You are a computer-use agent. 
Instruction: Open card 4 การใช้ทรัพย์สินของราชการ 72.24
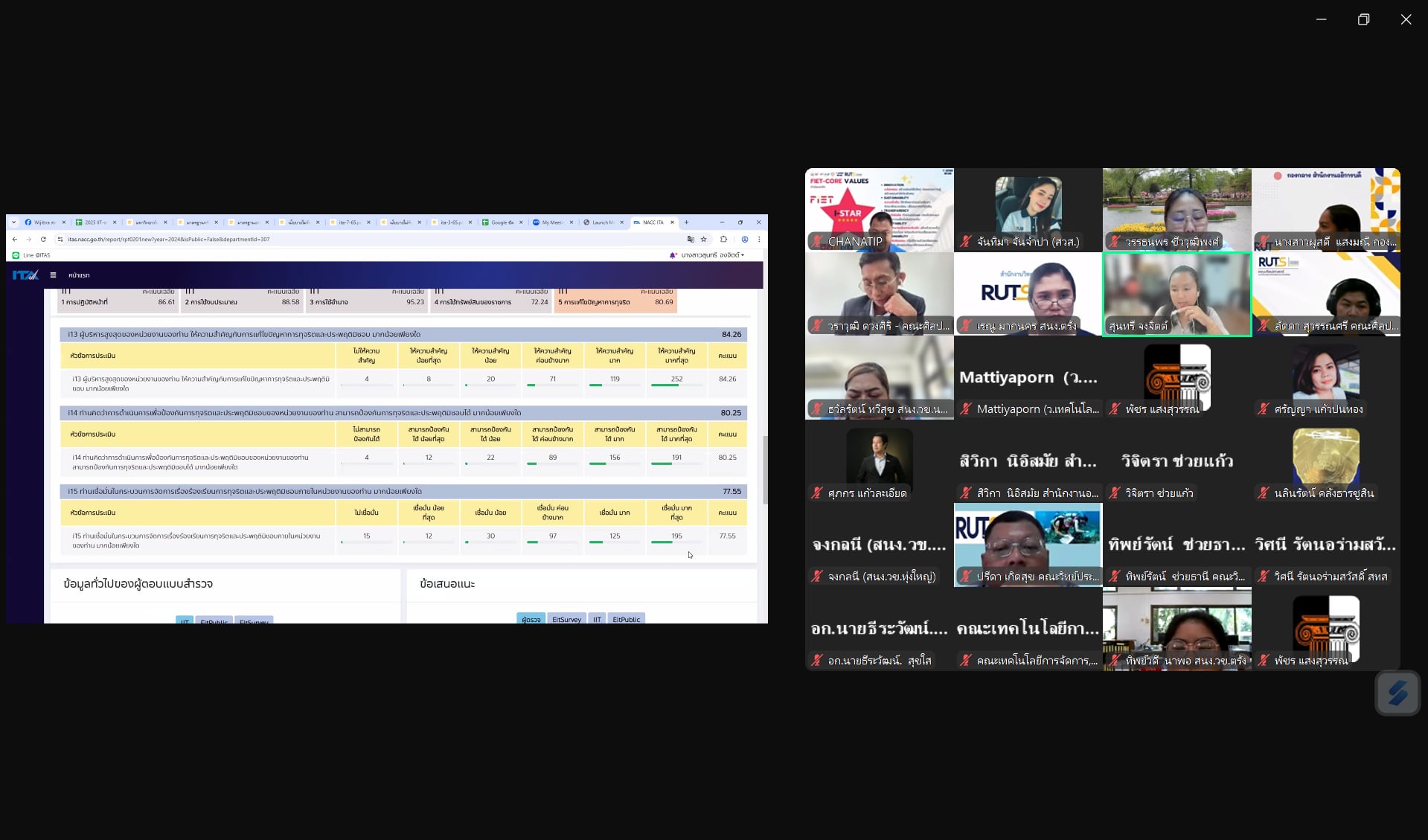click(x=491, y=301)
